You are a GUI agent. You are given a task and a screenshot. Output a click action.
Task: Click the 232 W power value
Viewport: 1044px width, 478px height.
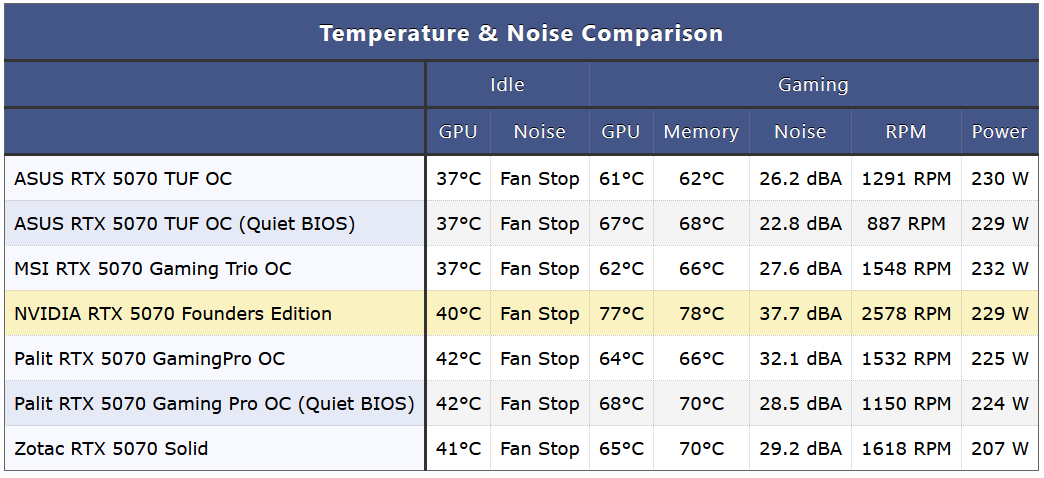(999, 269)
